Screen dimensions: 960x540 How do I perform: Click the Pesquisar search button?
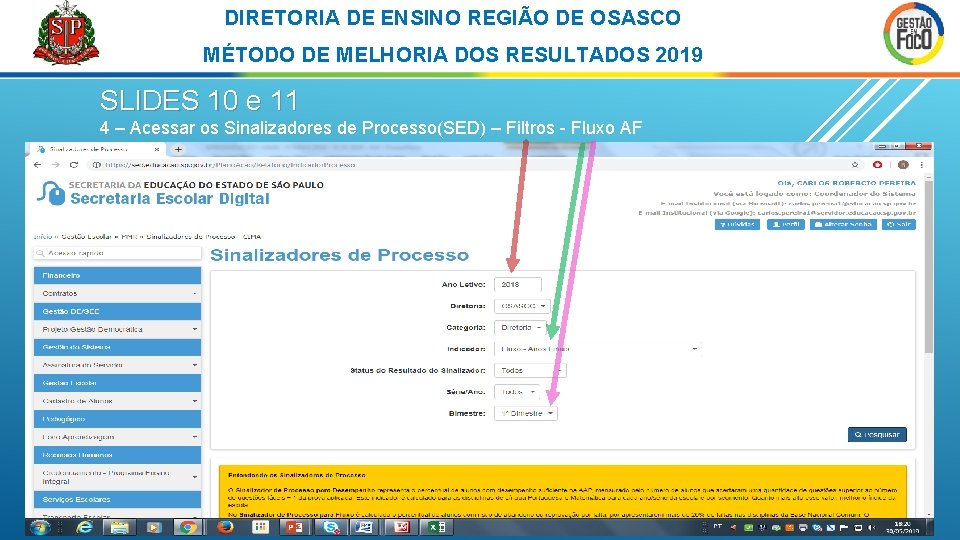click(877, 435)
